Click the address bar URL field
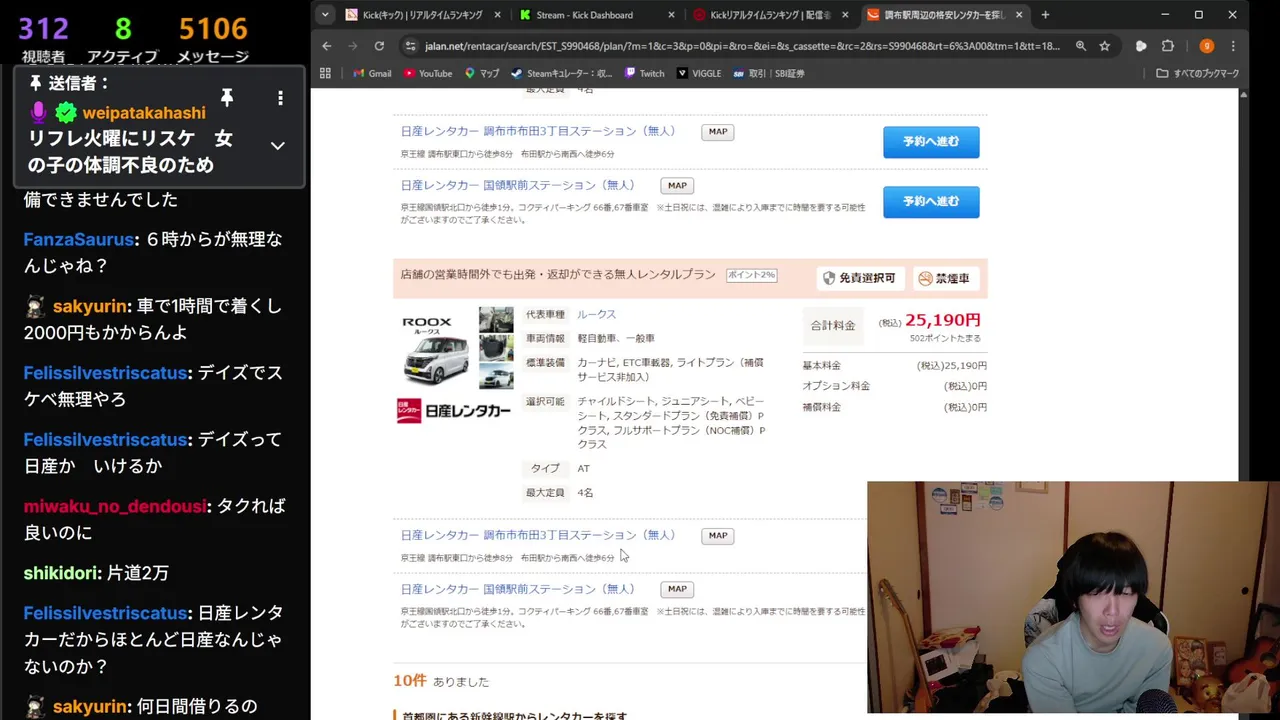Image resolution: width=1280 pixels, height=720 pixels. (742, 46)
